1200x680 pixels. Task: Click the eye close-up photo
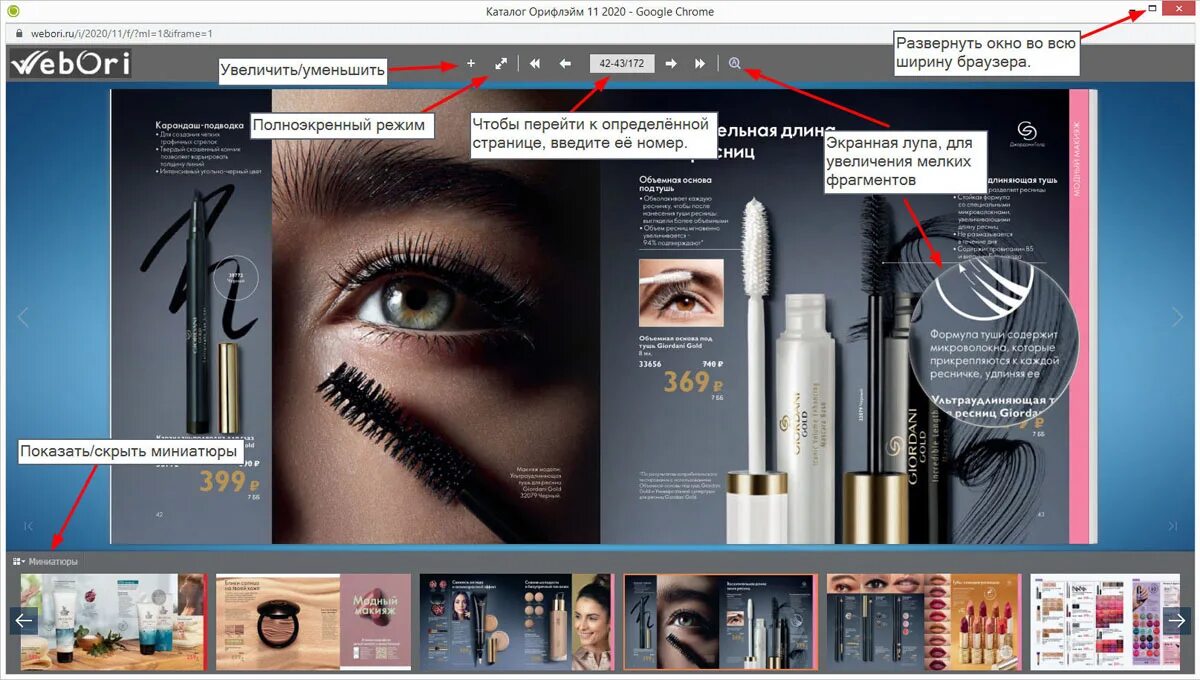click(435, 318)
